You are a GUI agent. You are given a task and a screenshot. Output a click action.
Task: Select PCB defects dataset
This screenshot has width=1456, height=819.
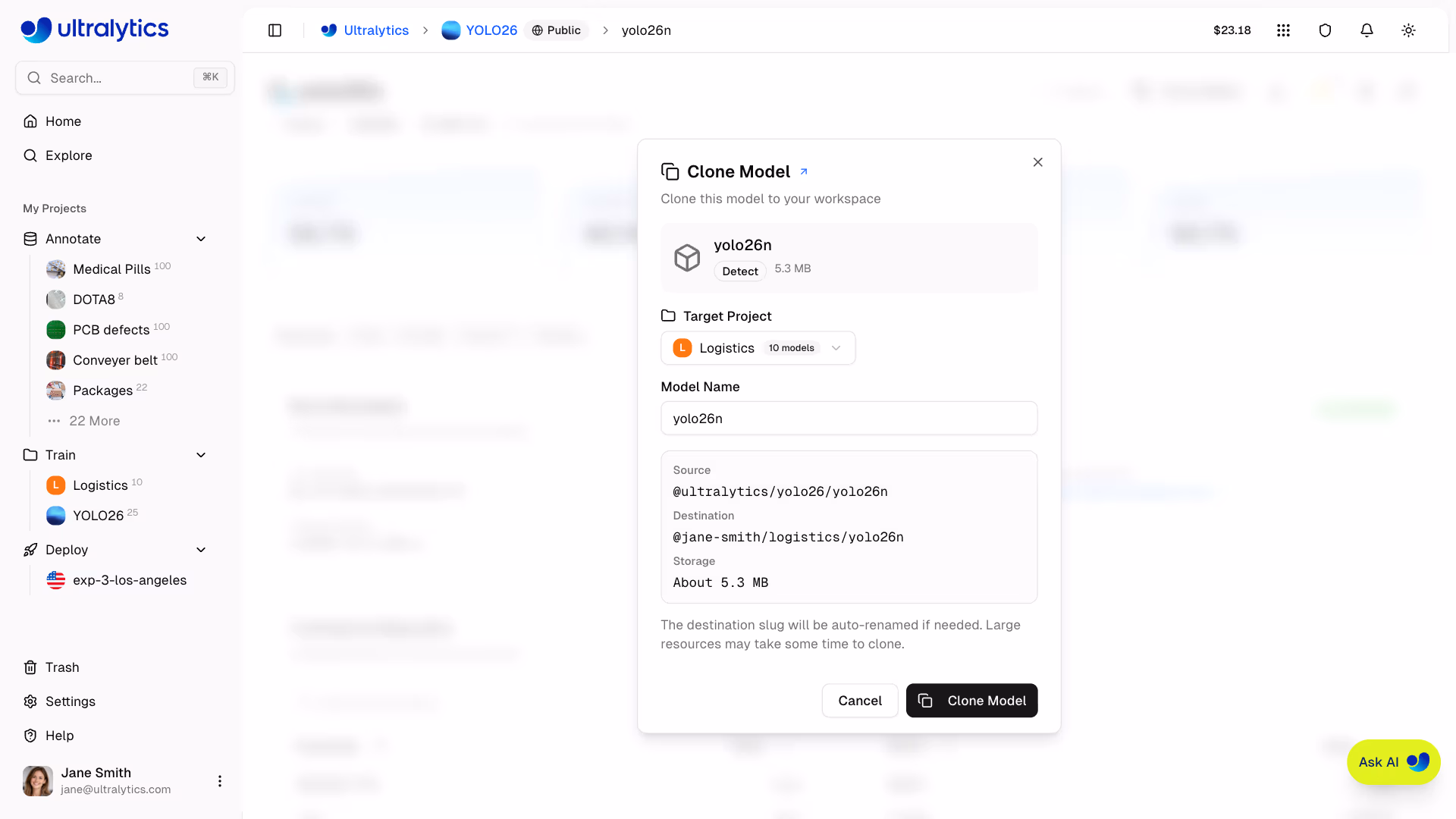click(x=111, y=330)
